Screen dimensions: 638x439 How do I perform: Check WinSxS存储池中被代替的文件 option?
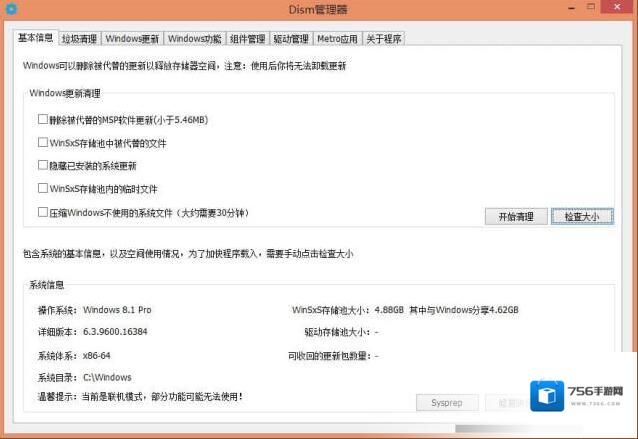coord(43,142)
